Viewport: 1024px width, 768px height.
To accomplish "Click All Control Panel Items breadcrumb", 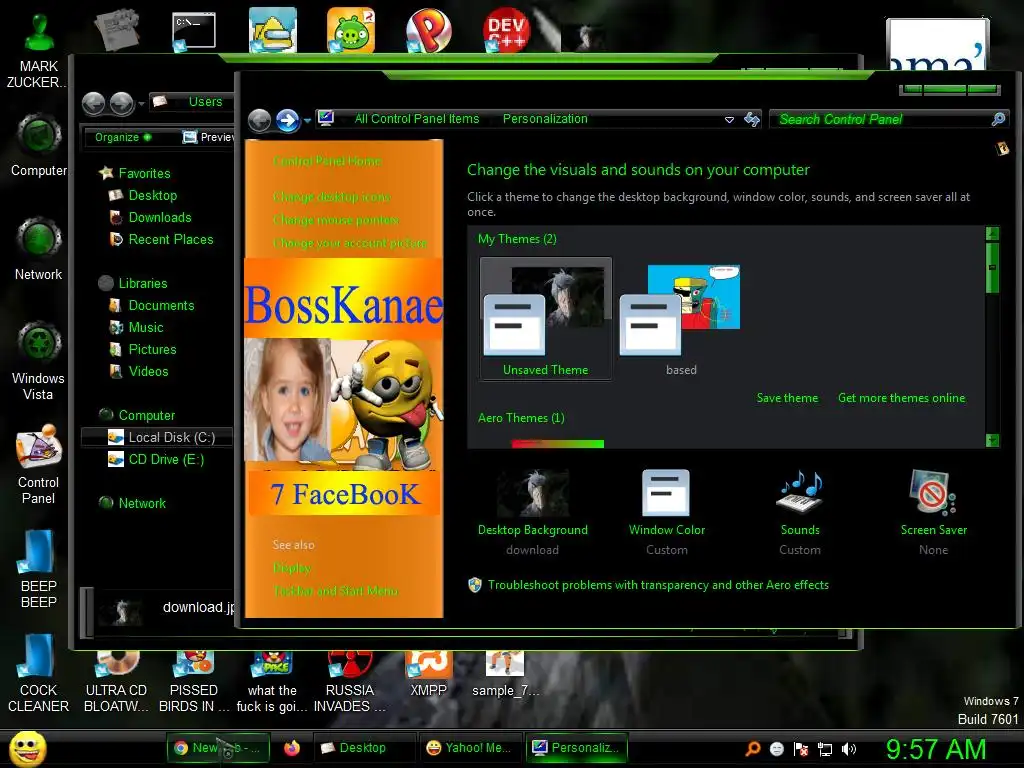I will click(417, 119).
